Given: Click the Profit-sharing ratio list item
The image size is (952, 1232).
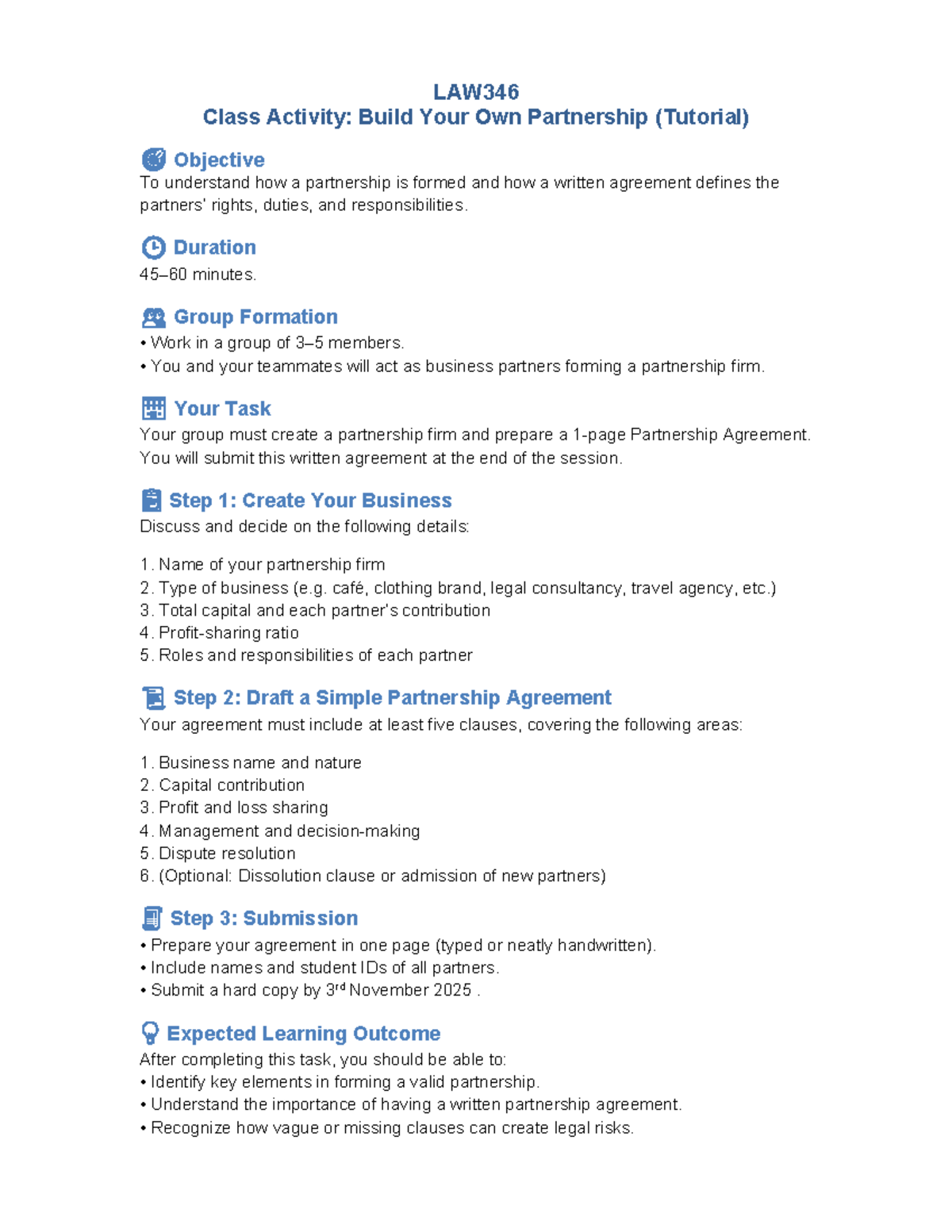Looking at the screenshot, I should click(228, 633).
